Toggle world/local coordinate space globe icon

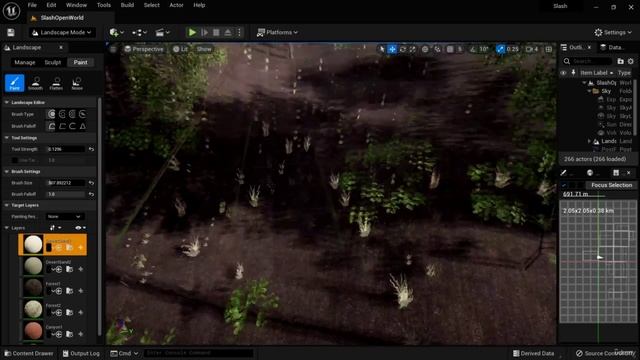tap(425, 49)
